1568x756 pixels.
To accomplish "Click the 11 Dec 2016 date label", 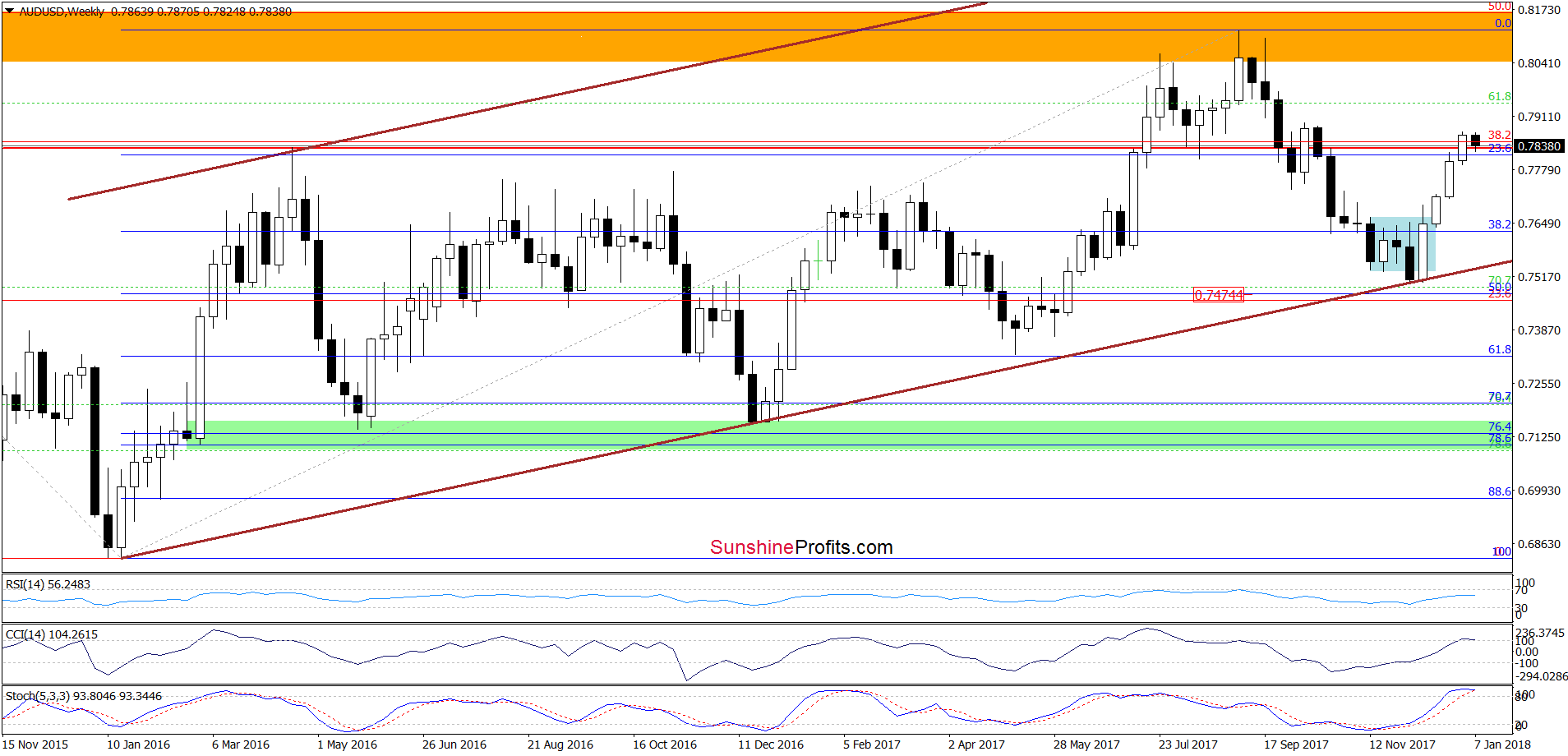I will pos(771,744).
